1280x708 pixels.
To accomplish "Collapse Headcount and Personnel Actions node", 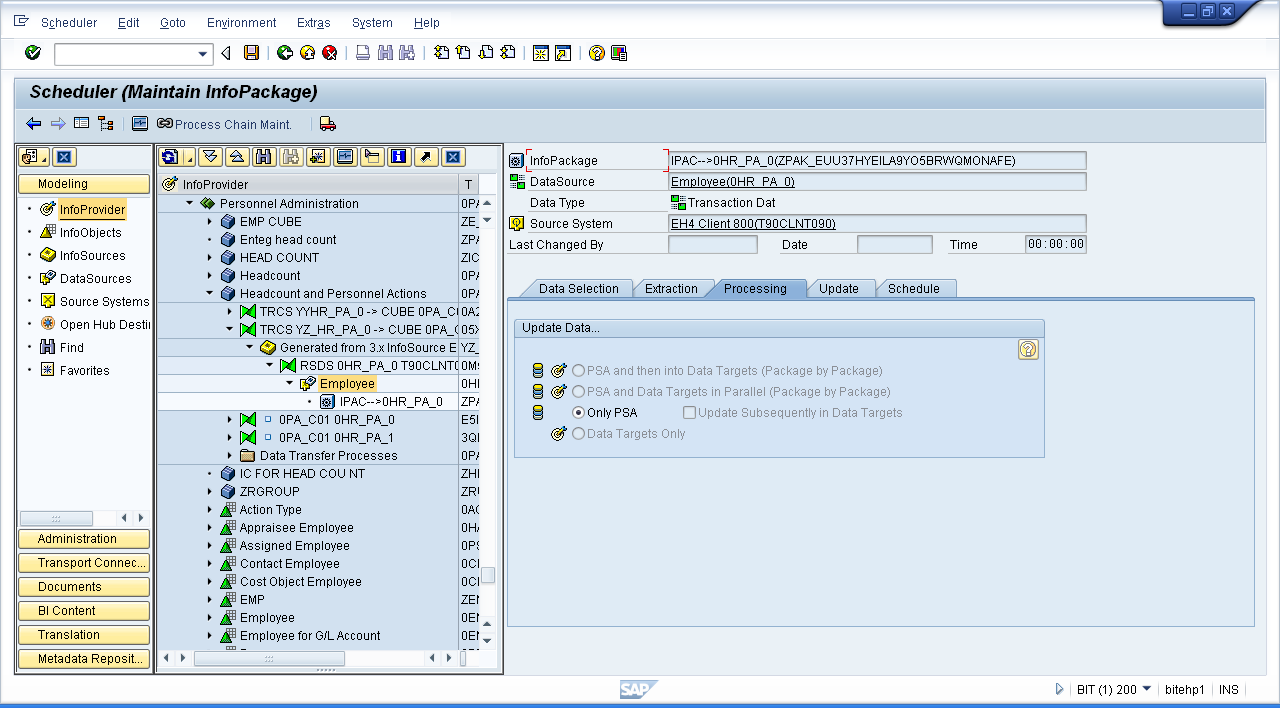I will click(x=209, y=293).
